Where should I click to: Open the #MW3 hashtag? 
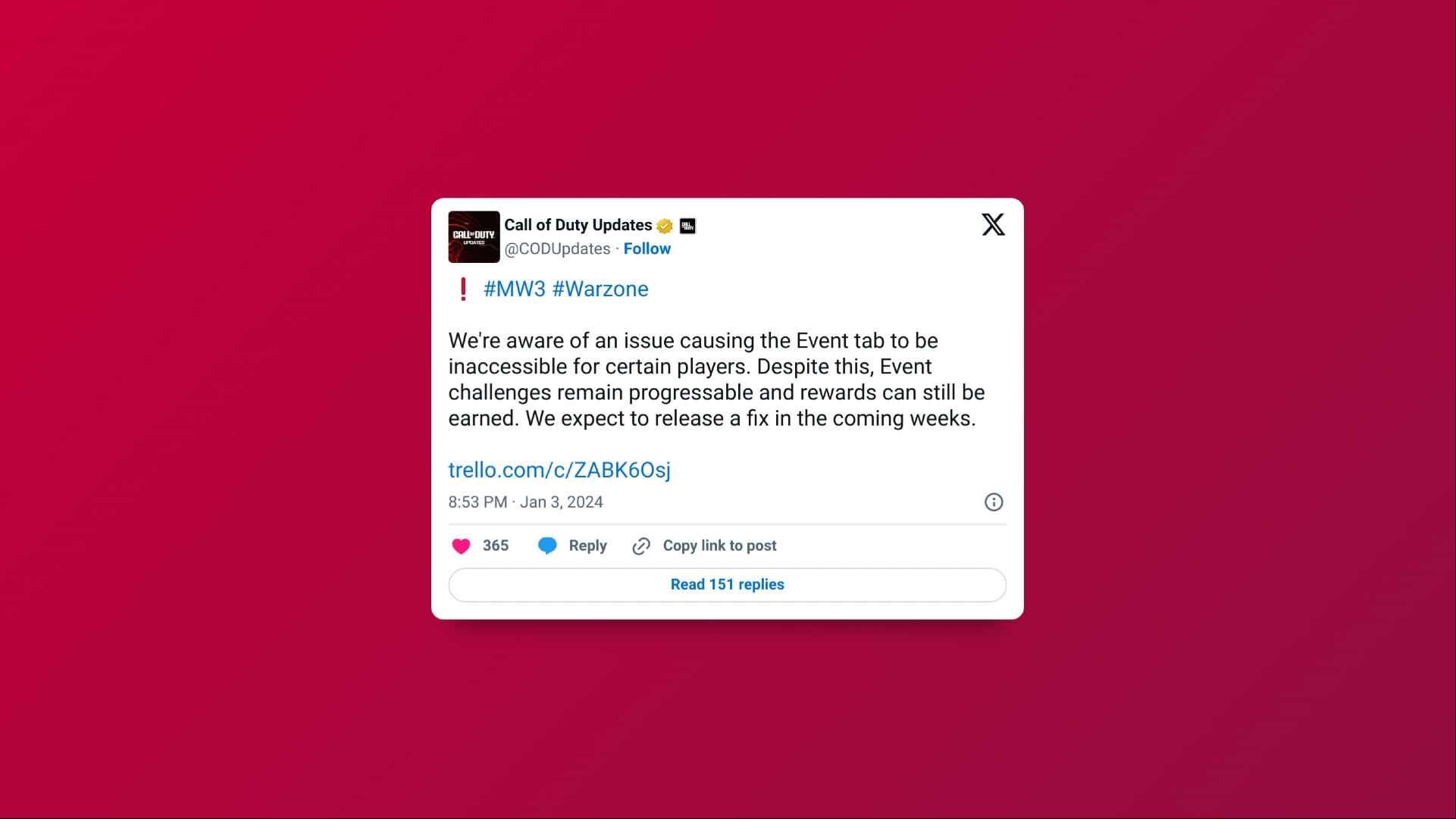pos(515,289)
